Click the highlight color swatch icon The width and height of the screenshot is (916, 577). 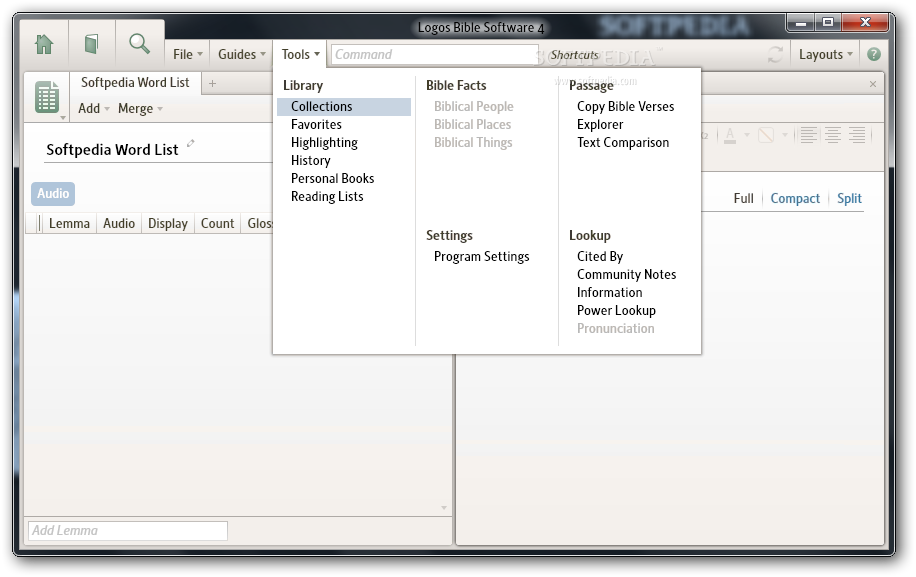[x=766, y=135]
